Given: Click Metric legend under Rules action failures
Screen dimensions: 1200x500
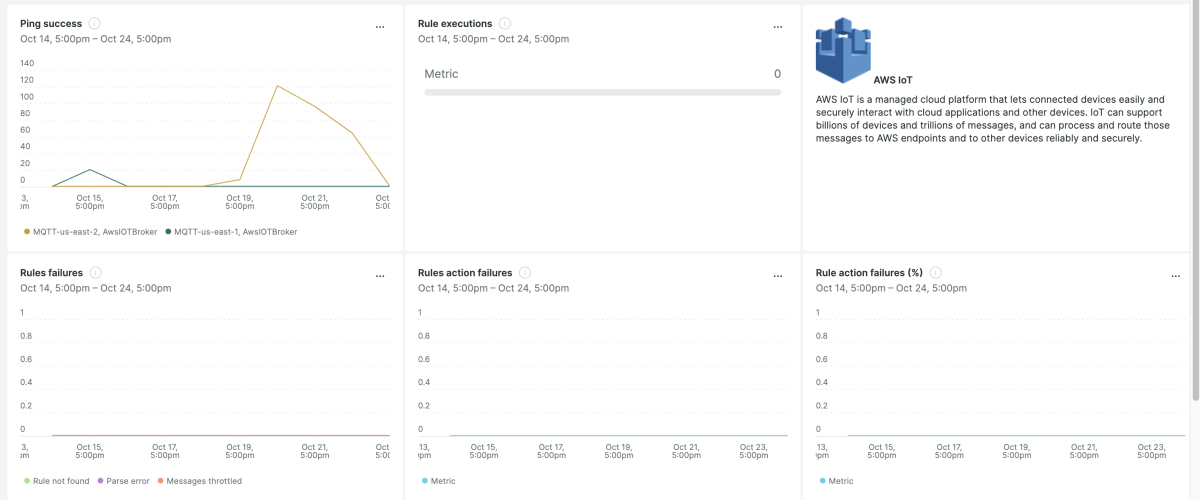Looking at the screenshot, I should tap(438, 481).
